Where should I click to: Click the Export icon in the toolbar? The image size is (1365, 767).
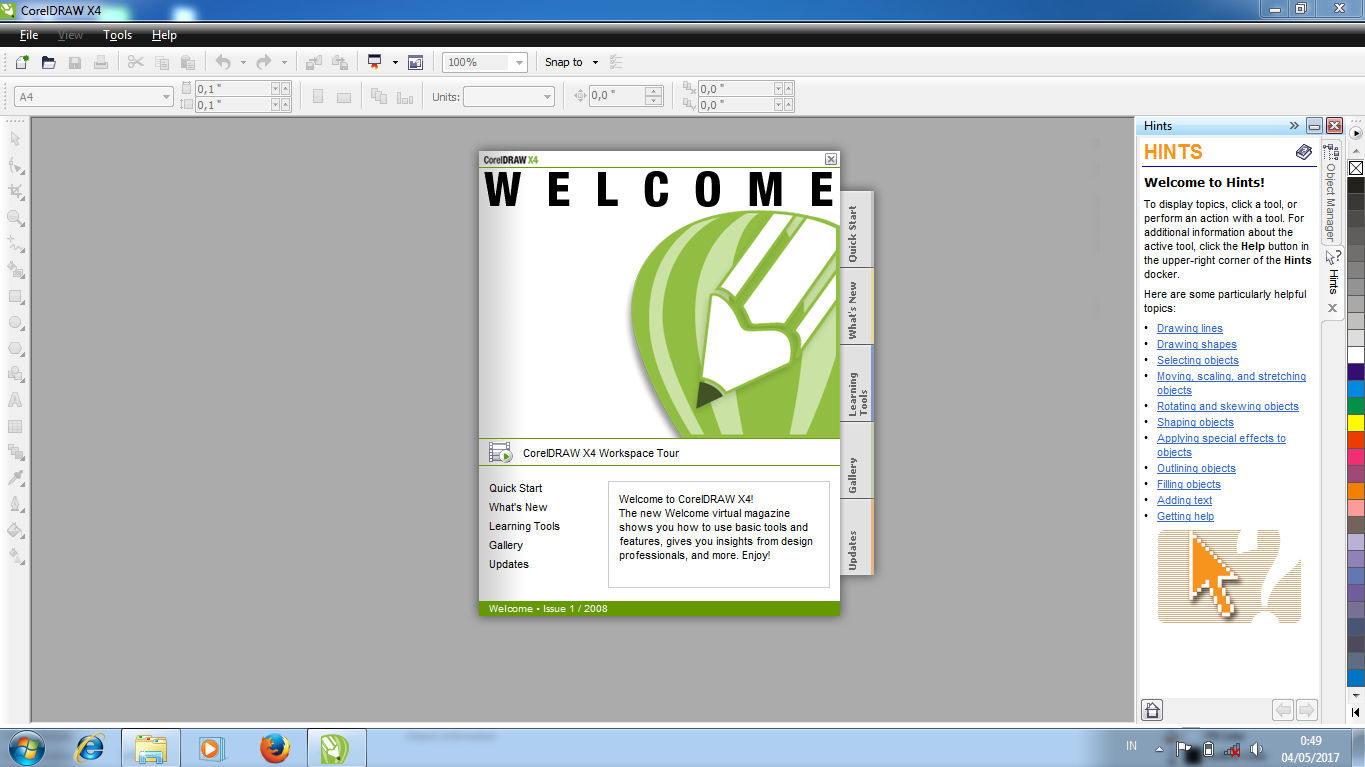[340, 62]
